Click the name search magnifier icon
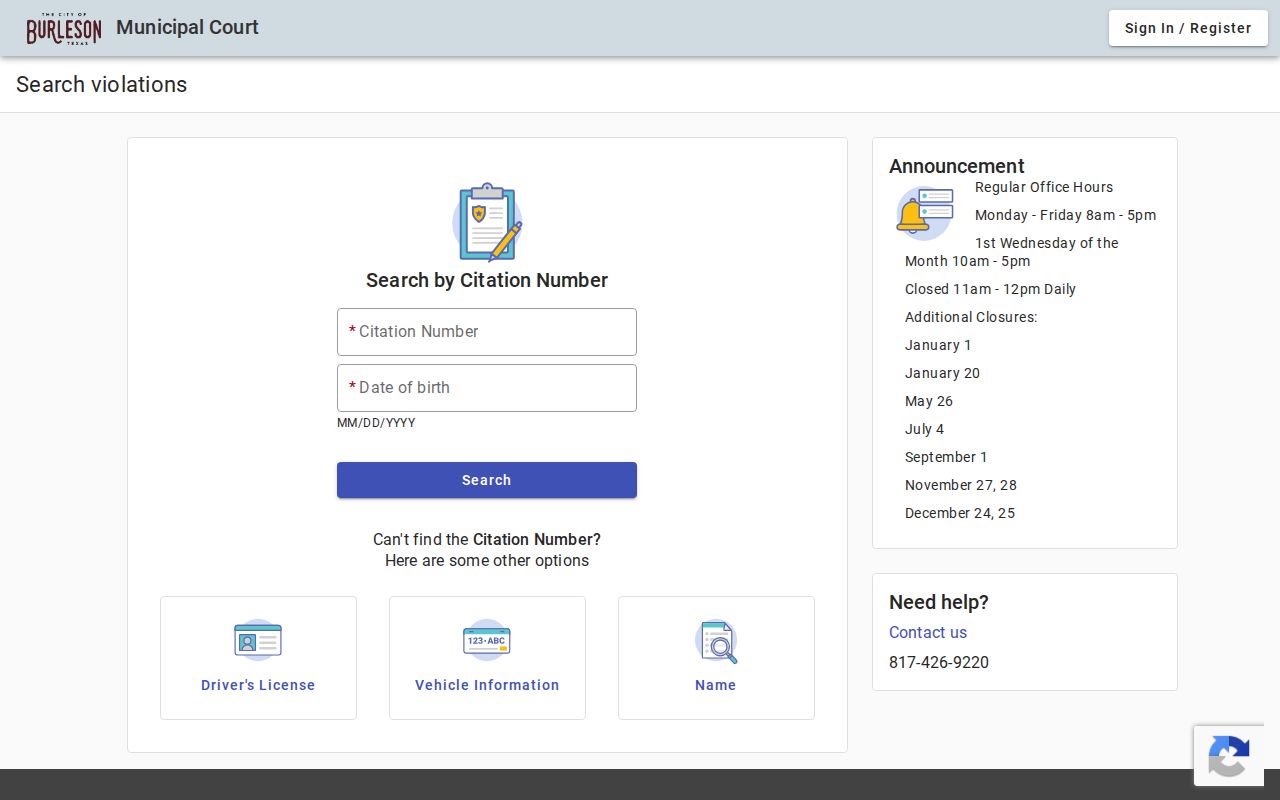The height and width of the screenshot is (800, 1280). (x=716, y=641)
